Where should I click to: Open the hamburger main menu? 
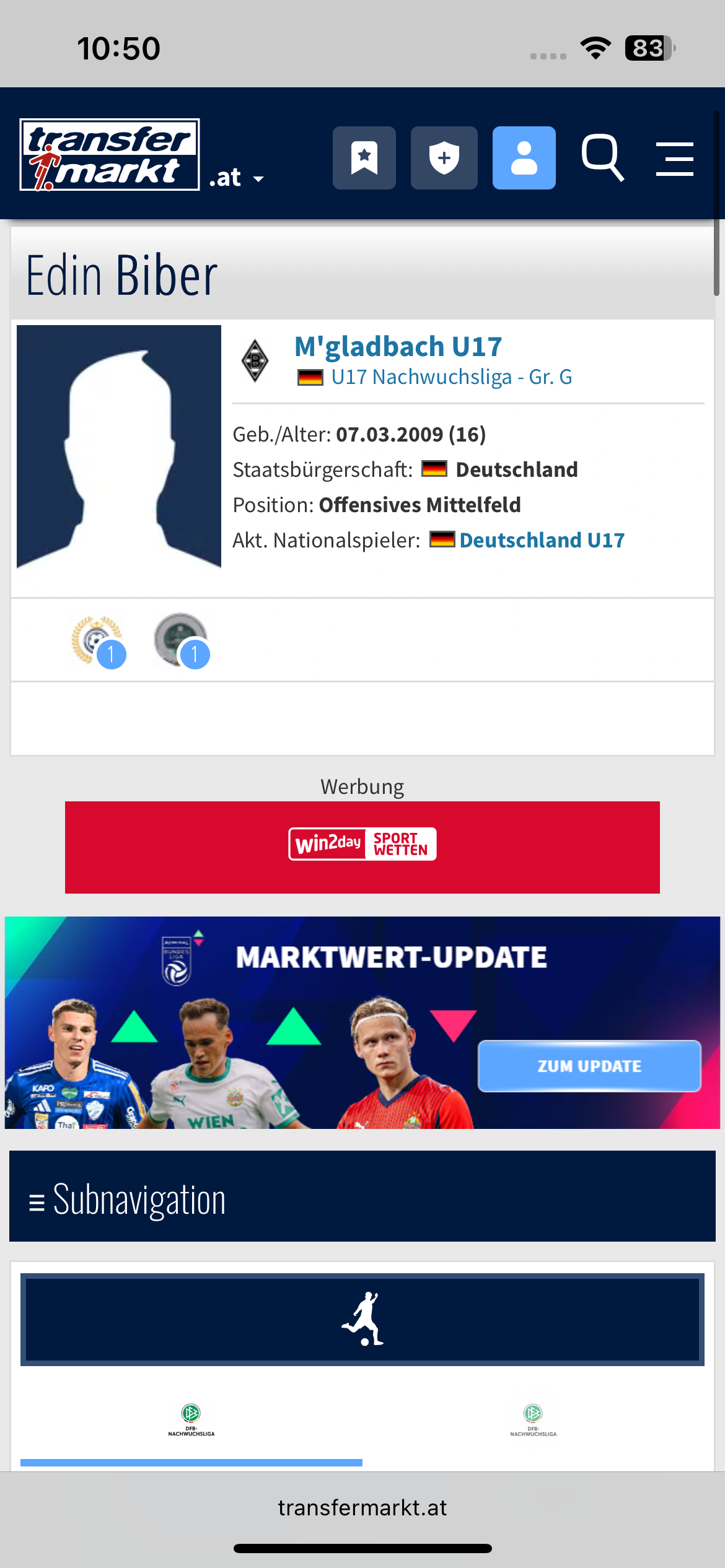[x=675, y=159]
